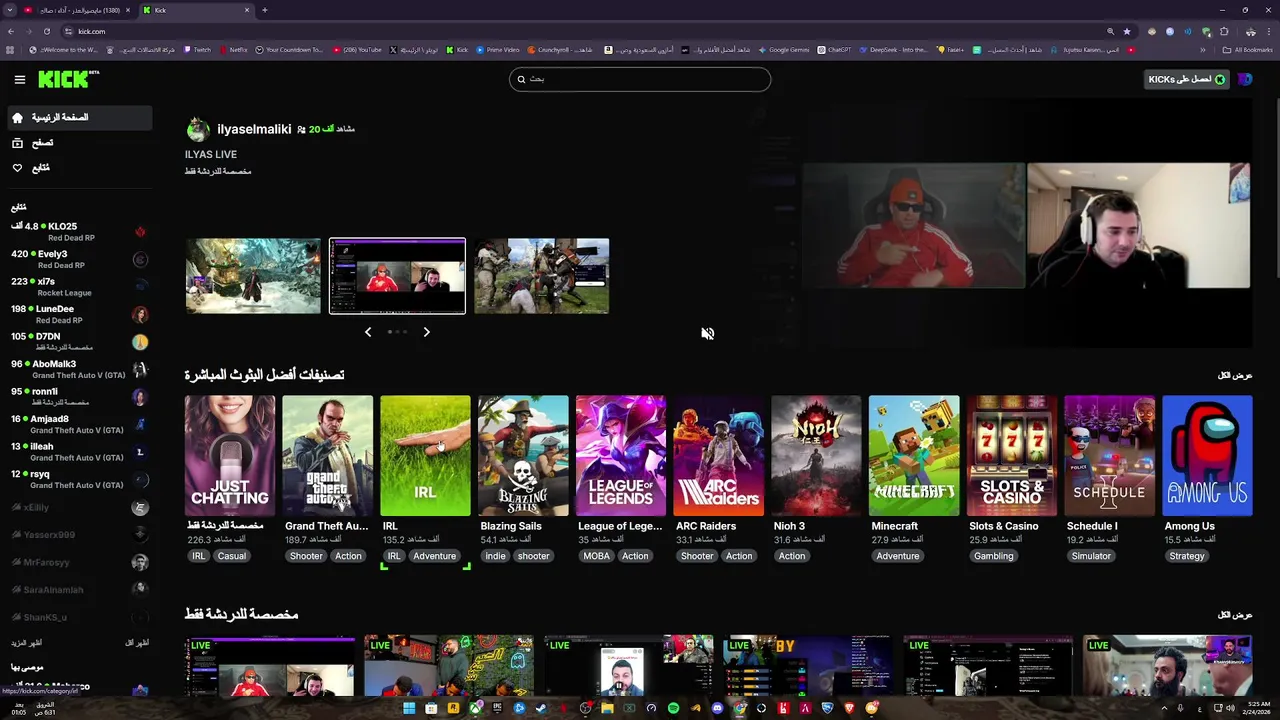1280x720 pixels.
Task: Open All Bookmarks folder
Action: point(1248,49)
